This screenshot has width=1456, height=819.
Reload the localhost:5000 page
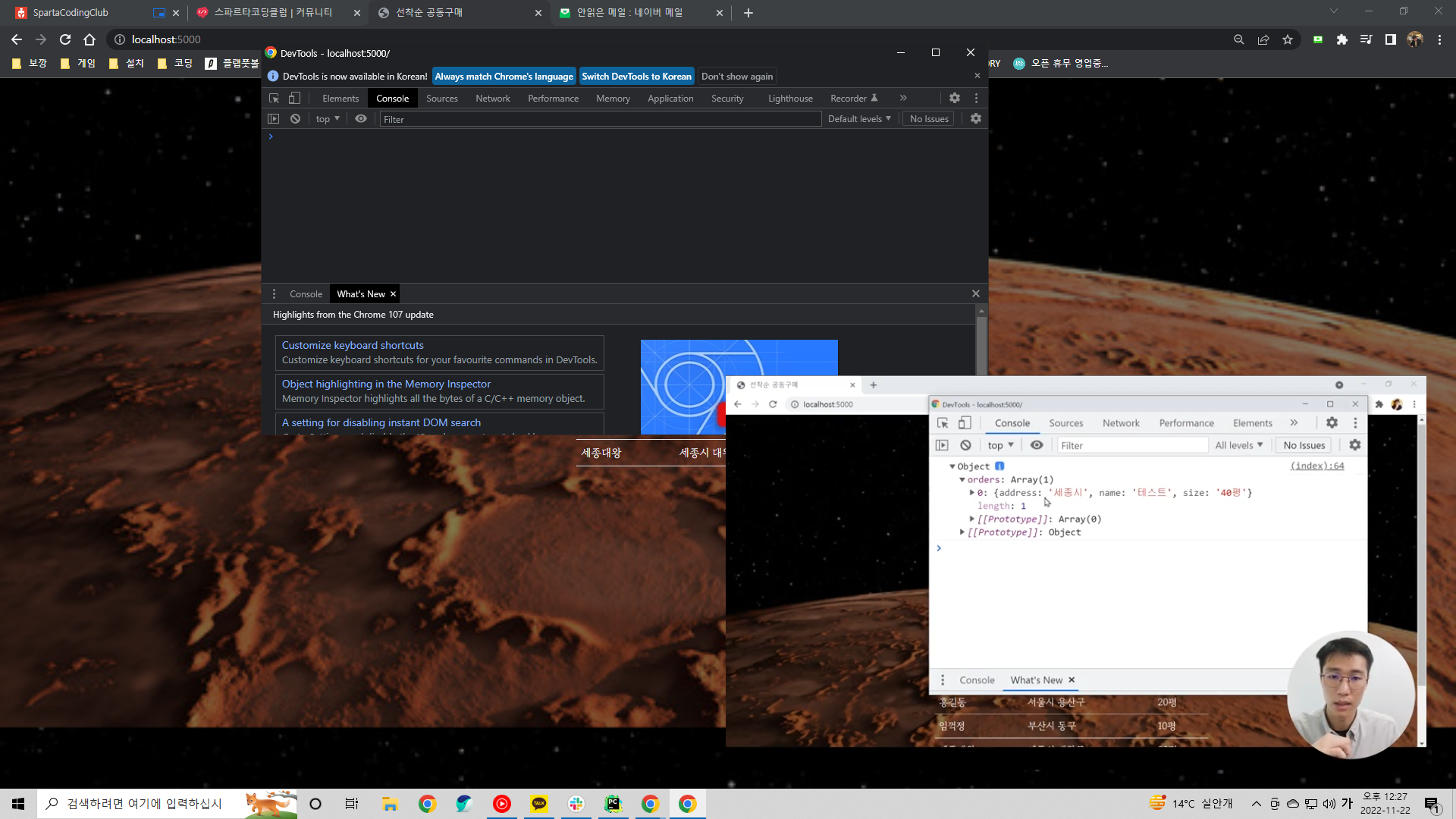point(65,39)
